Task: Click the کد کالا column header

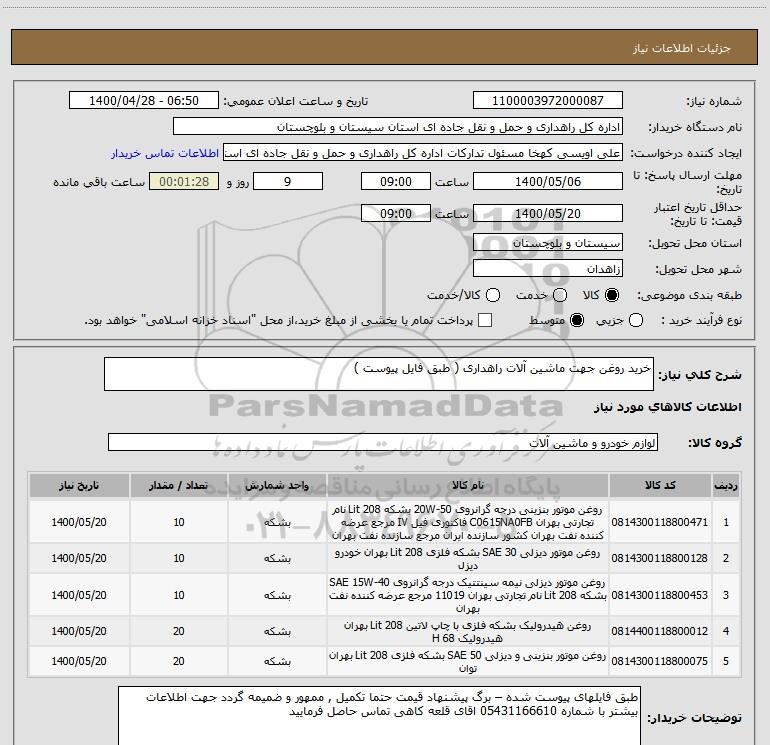Action: 660,486
